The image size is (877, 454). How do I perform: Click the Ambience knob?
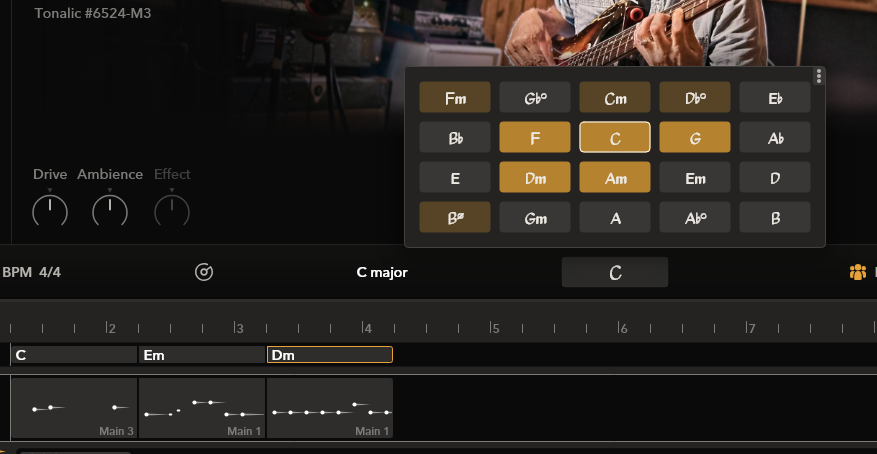110,210
